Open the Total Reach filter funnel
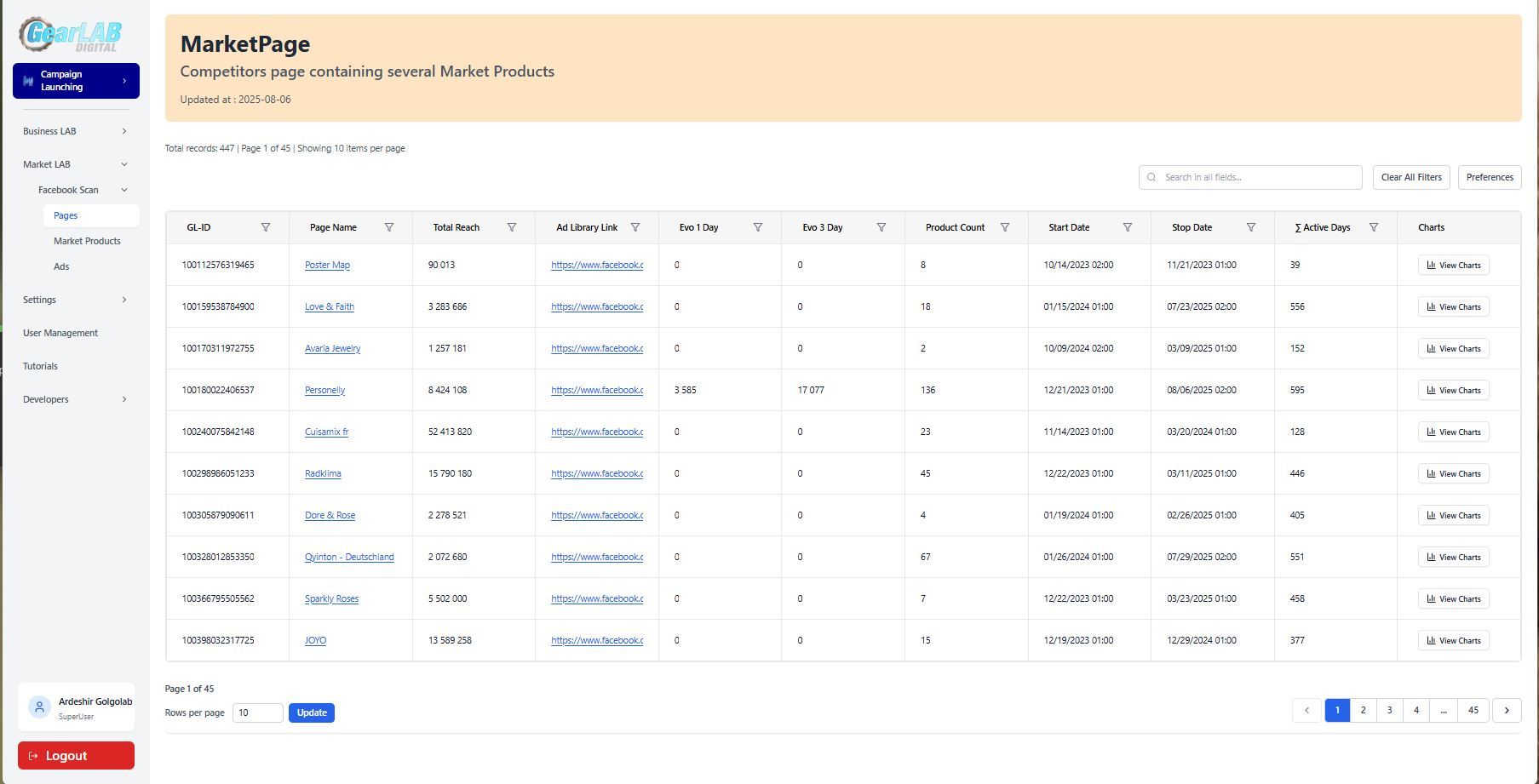1539x784 pixels. coord(512,227)
